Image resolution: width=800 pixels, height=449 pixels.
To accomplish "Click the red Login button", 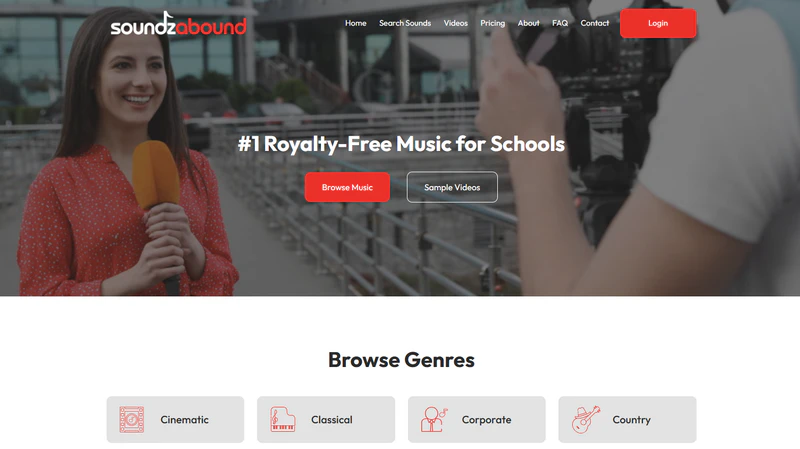I will click(658, 23).
